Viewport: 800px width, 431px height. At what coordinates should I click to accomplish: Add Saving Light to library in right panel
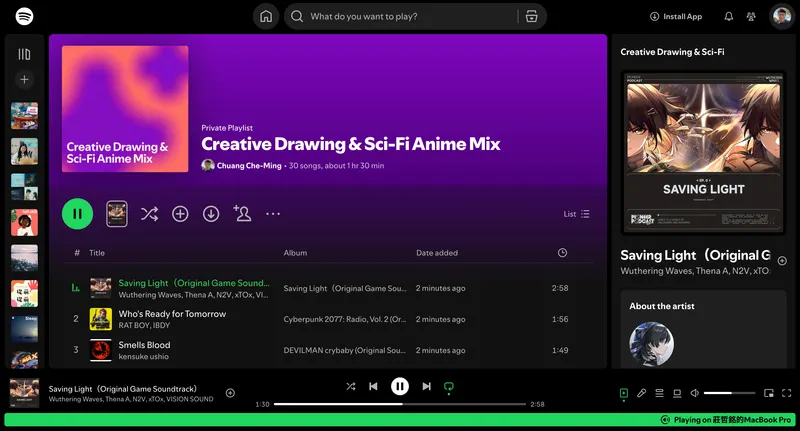click(782, 261)
